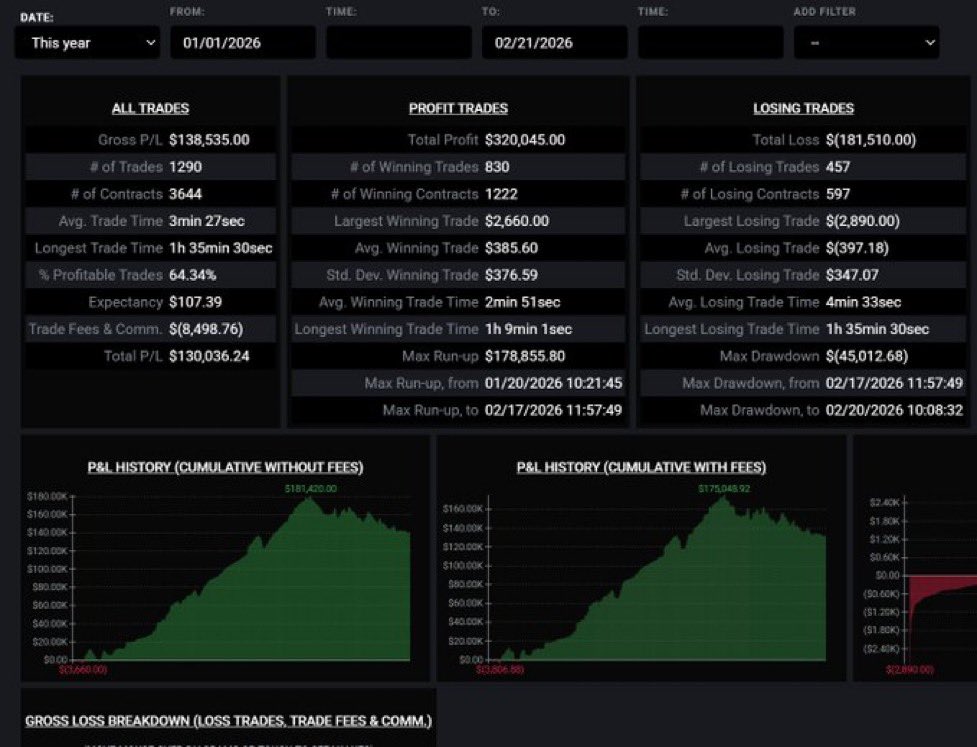Image resolution: width=977 pixels, height=747 pixels.
Task: Open P&L History Cumulative With Fees title
Action: point(641,467)
